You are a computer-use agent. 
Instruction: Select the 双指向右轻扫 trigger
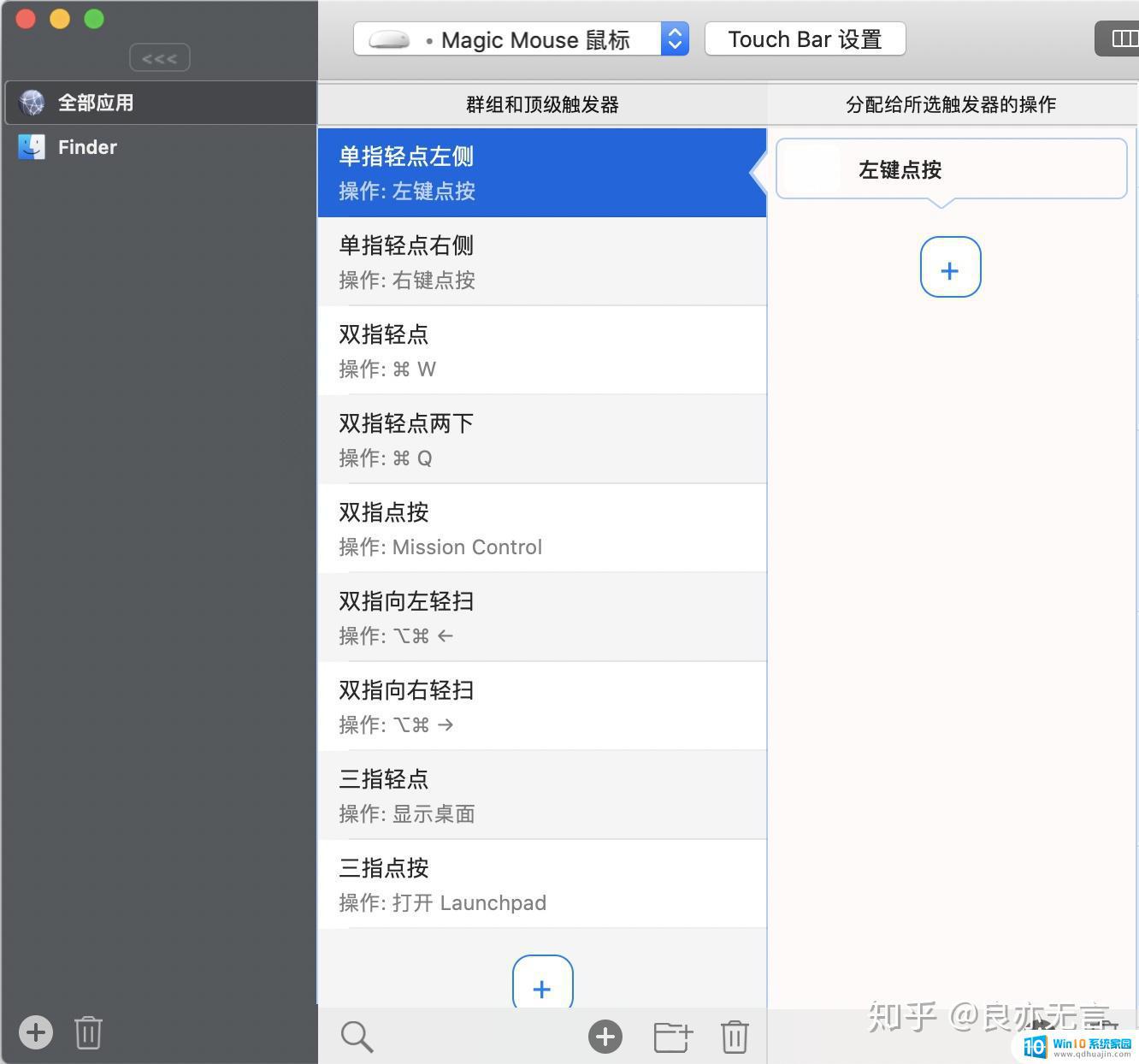[541, 706]
